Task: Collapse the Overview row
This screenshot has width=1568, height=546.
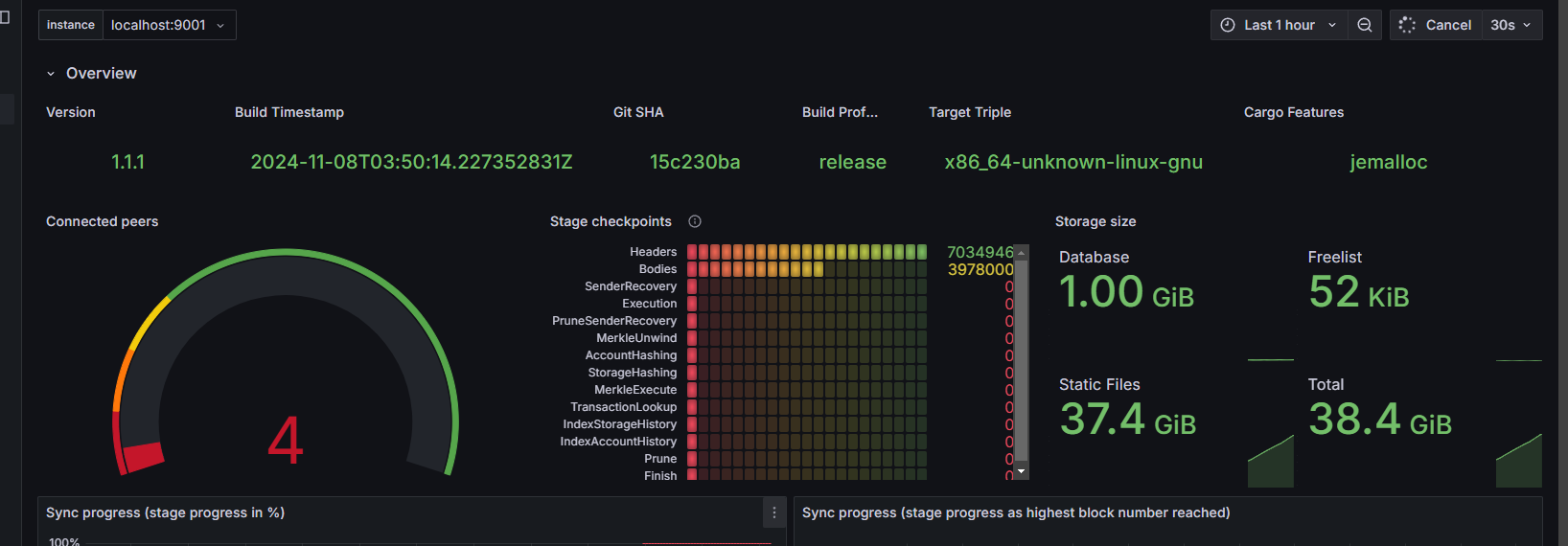Action: [51, 74]
